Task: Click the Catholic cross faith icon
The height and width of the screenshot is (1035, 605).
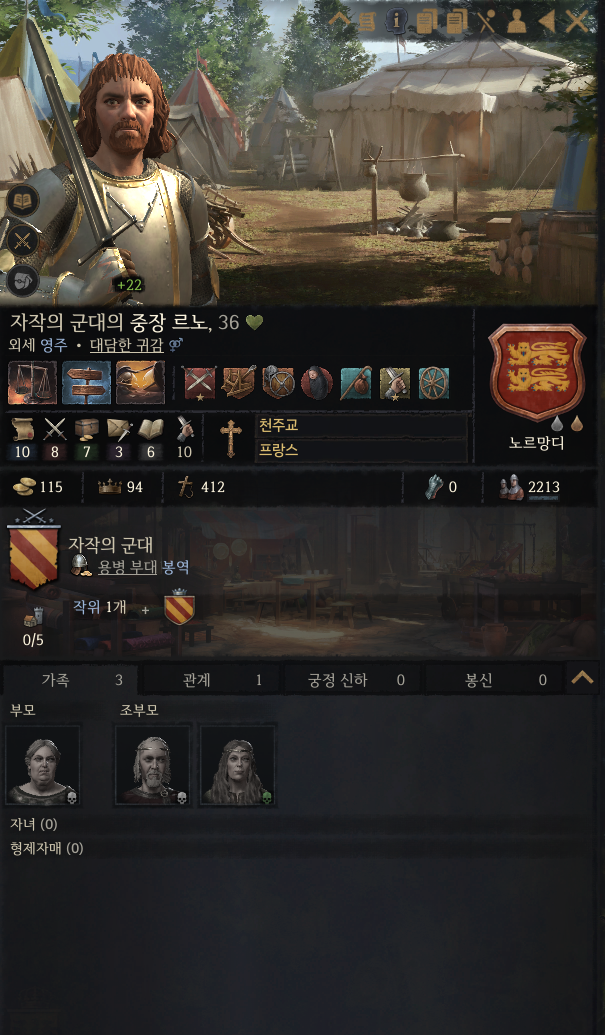Action: click(x=231, y=438)
